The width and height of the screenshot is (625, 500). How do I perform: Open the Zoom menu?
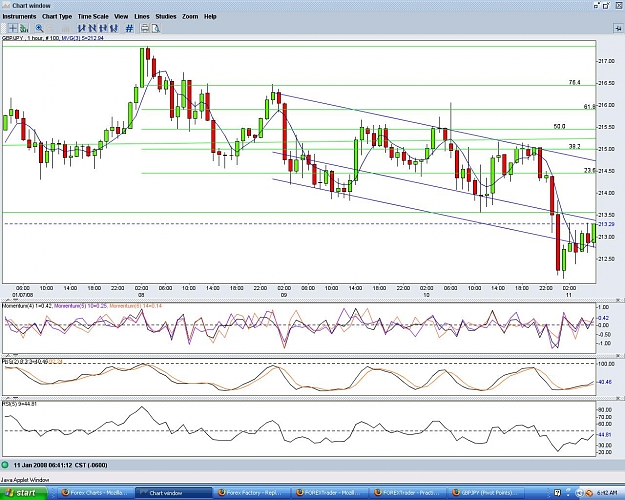[190, 16]
